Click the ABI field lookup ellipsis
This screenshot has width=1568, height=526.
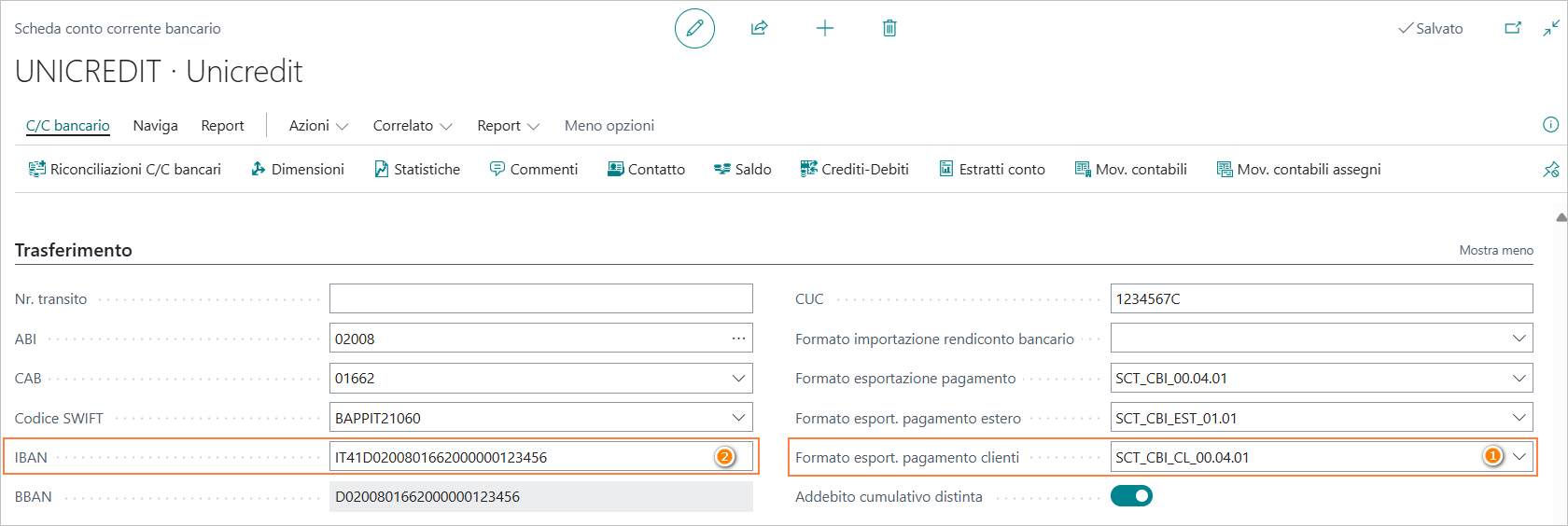(738, 339)
